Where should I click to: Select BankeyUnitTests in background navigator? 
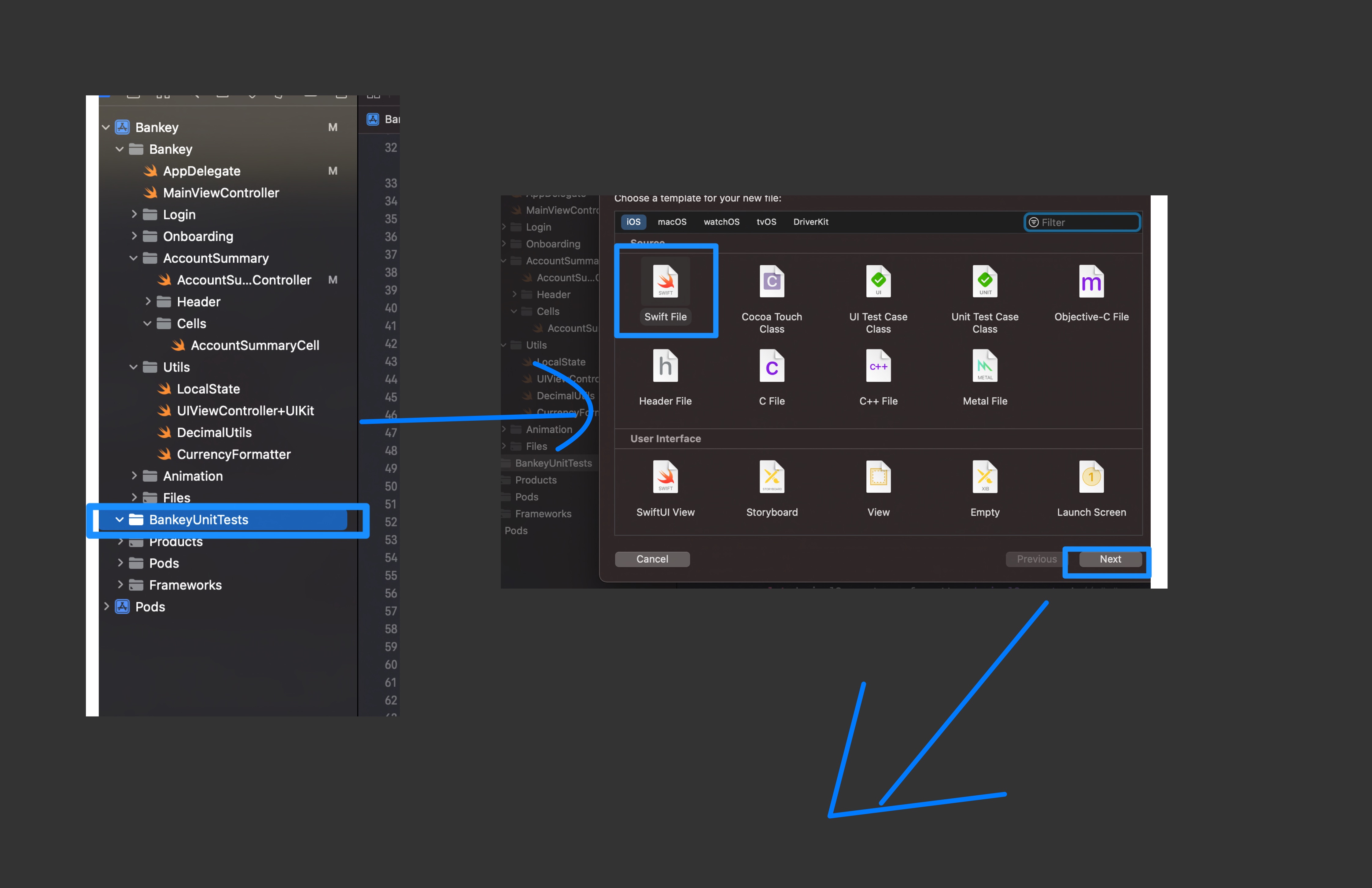[553, 463]
